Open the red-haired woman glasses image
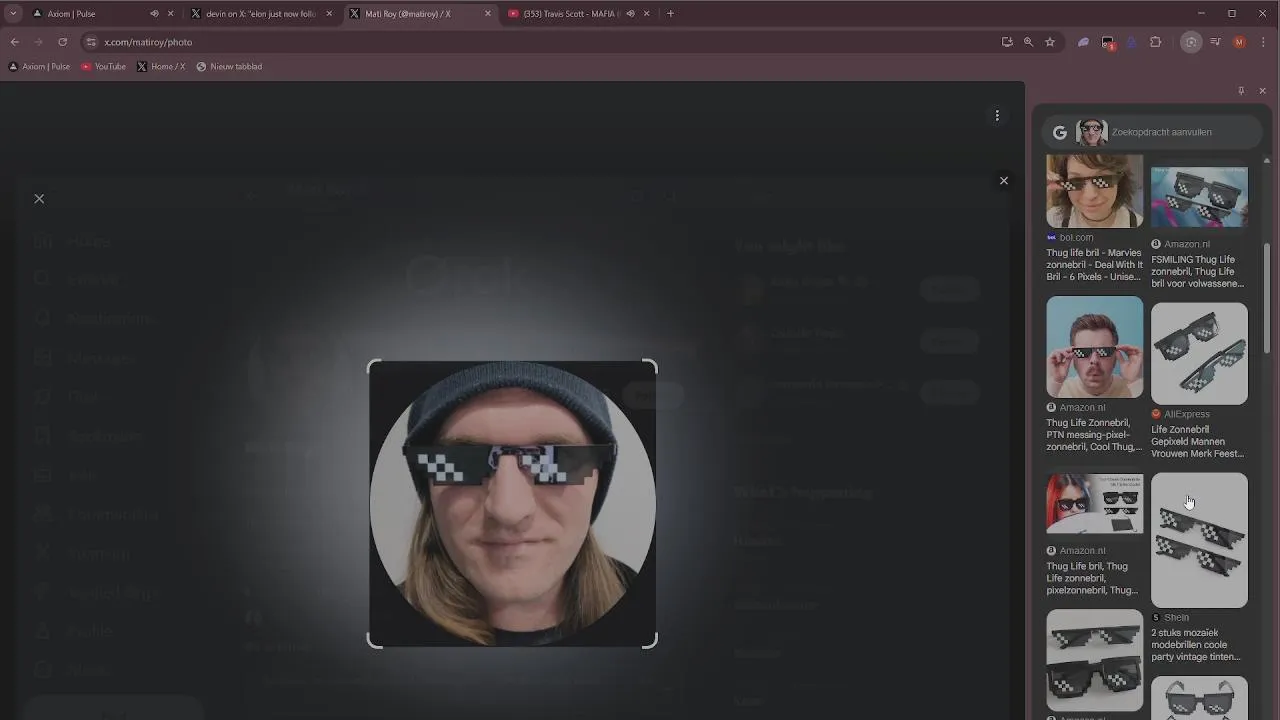1280x720 pixels. click(x=1095, y=504)
